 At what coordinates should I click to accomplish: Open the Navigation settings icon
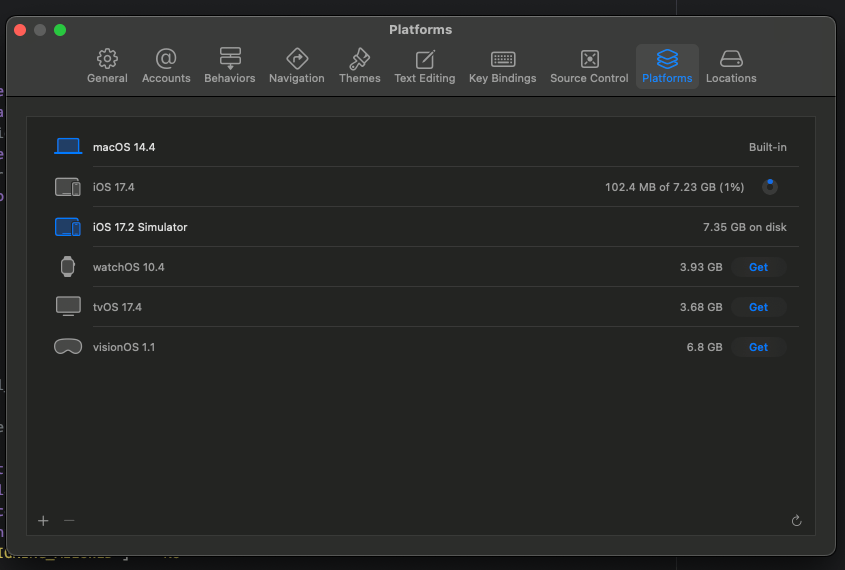coord(297,59)
